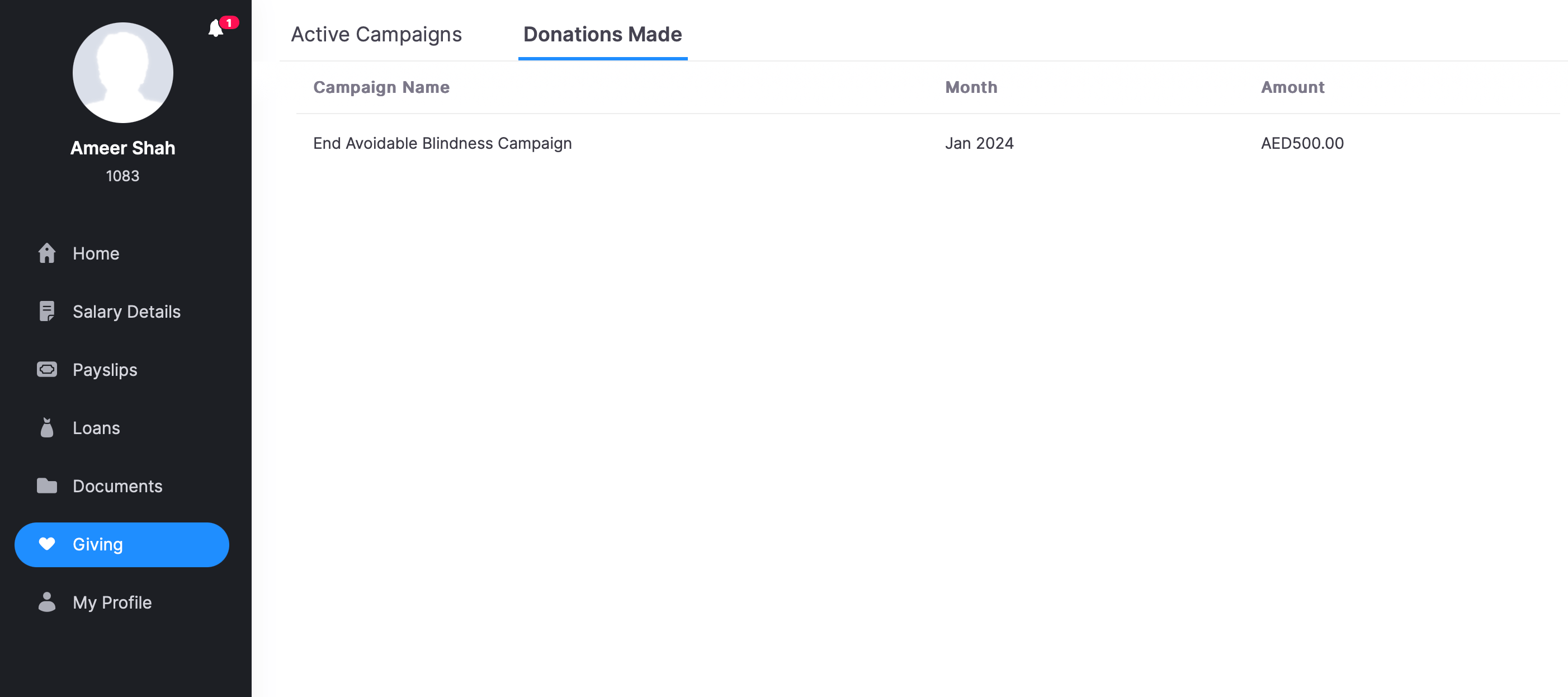The width and height of the screenshot is (1568, 697).
Task: Click the notification bell icon
Action: pos(215,29)
